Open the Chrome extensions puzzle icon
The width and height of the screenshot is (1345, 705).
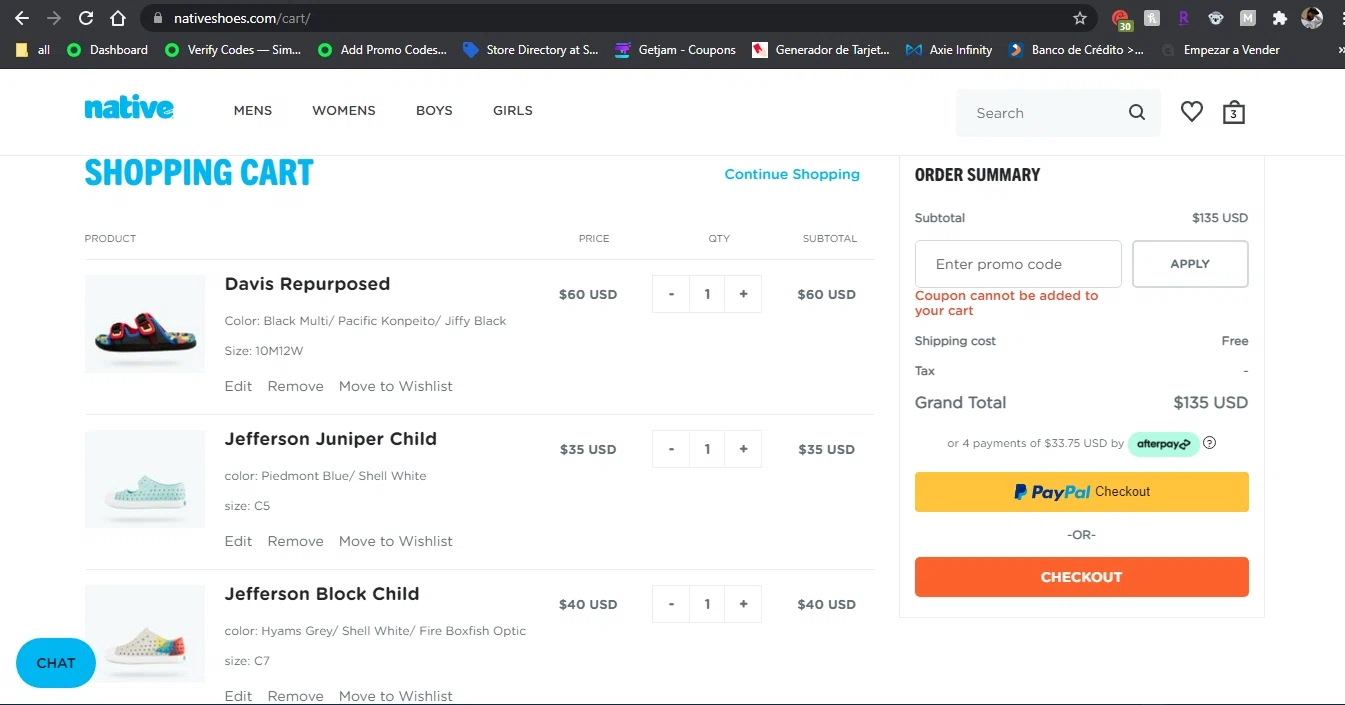pos(1279,18)
